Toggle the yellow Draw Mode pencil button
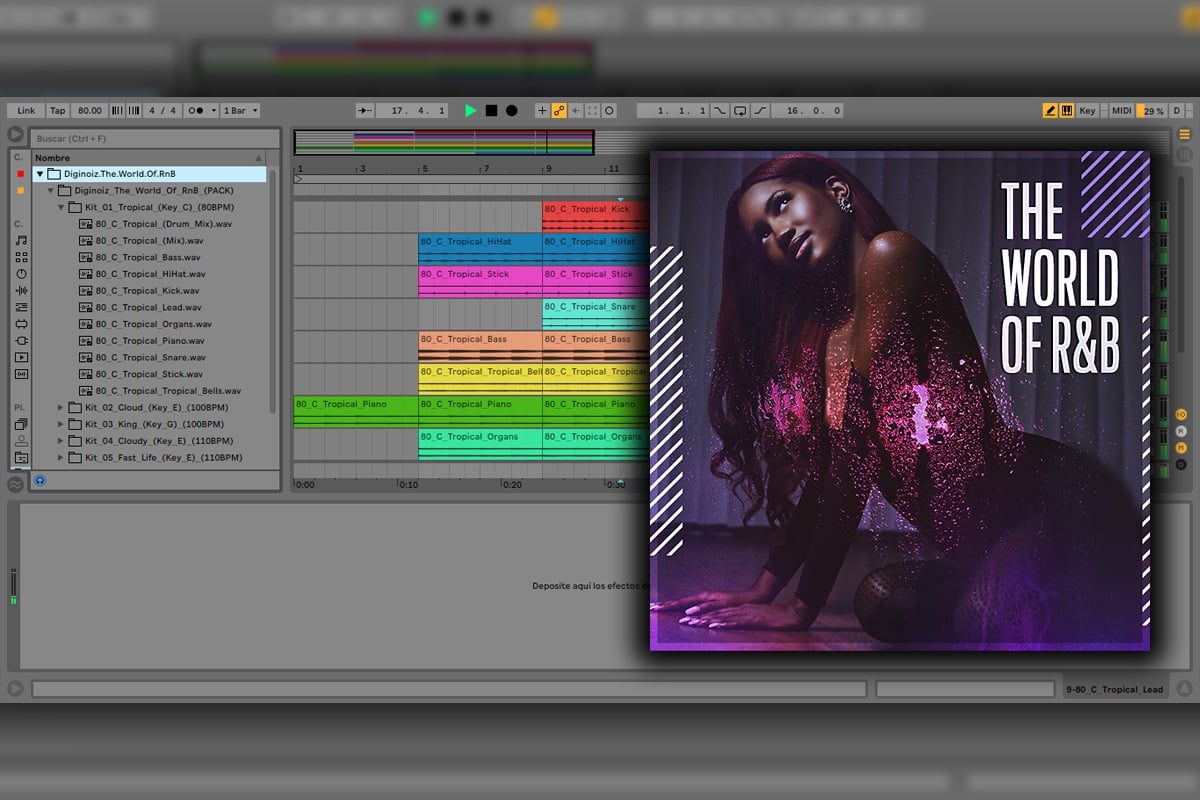Viewport: 1200px width, 800px height. (x=1050, y=111)
